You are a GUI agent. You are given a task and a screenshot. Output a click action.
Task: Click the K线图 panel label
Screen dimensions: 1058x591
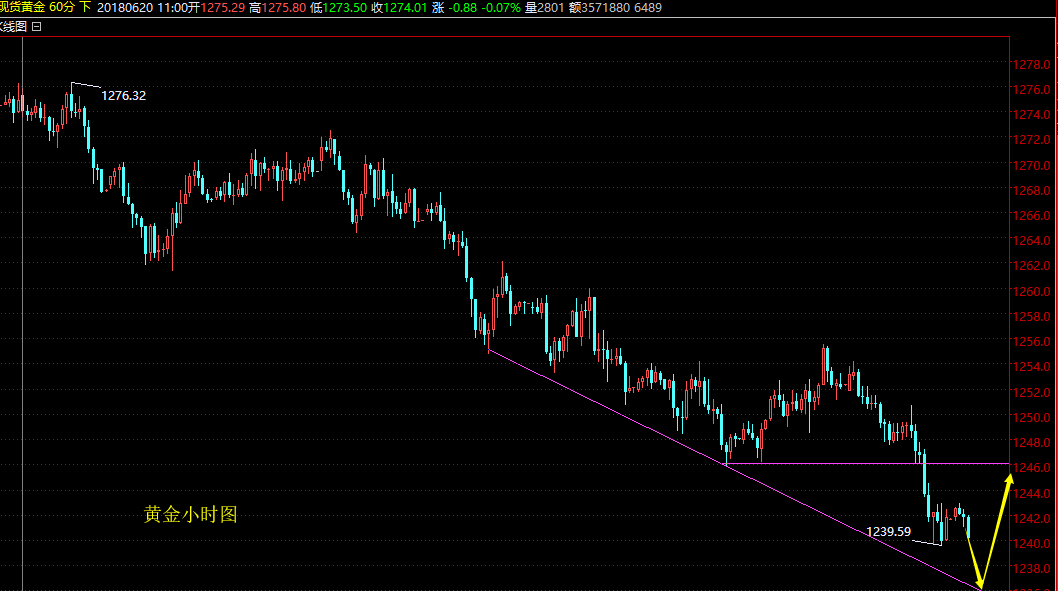13,27
